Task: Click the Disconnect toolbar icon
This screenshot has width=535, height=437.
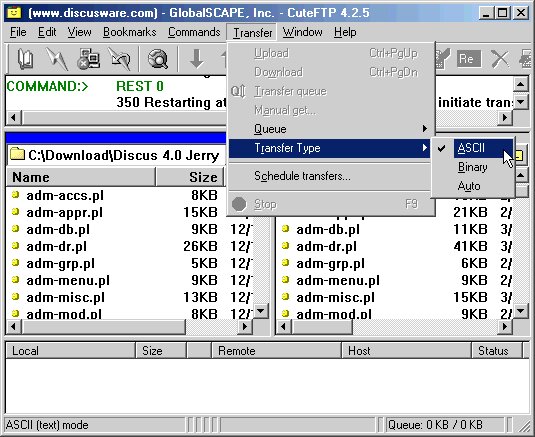Action: point(88,59)
